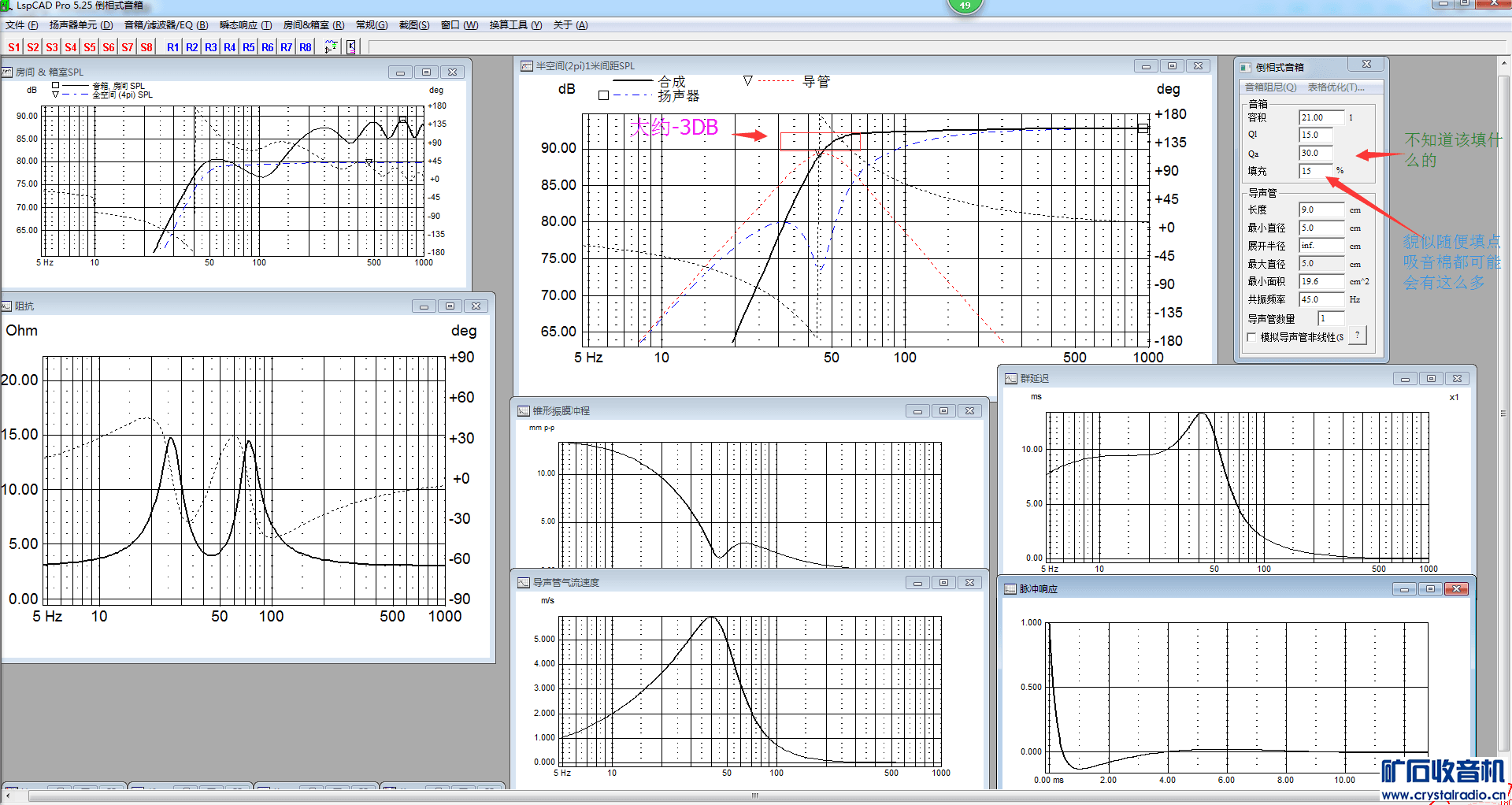Viewport: 1512px width, 805px height.
Task: Maximize the 导声管气流速度 window
Action: click(943, 583)
